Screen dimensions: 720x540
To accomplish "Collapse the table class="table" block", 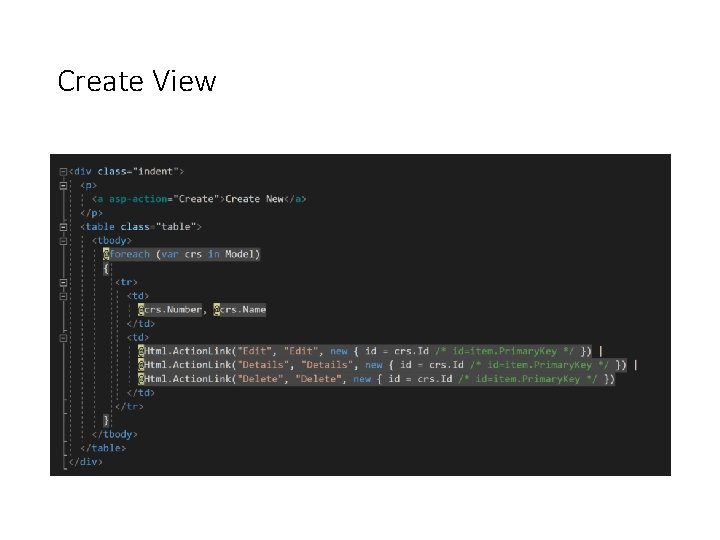I will tap(63, 227).
